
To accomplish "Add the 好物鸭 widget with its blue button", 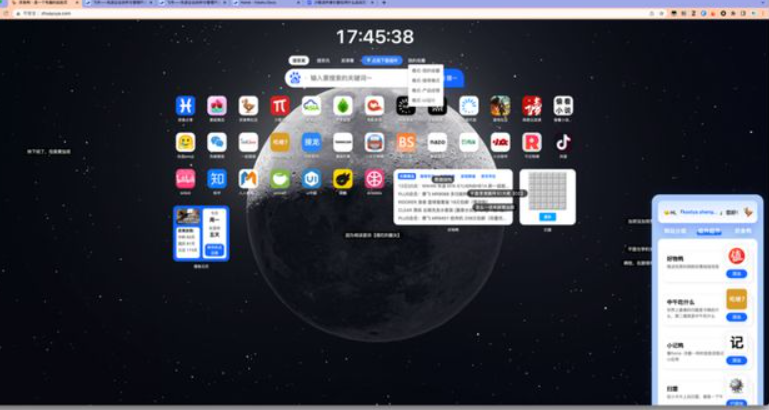I will 736,274.
